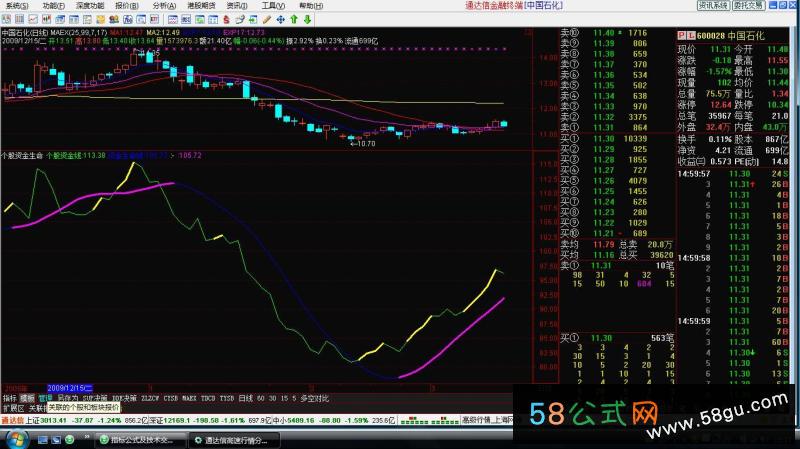Open the 工具(V) menu
800x449 pixels.
coord(273,6)
